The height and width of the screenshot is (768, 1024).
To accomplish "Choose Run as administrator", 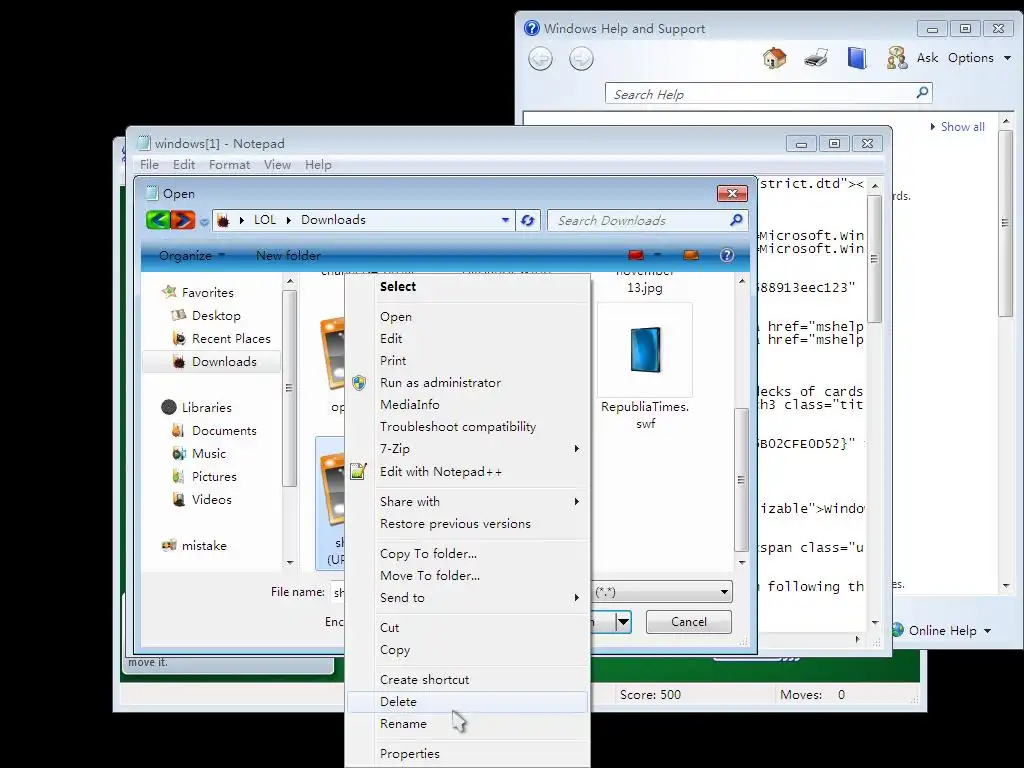I will pos(468,383).
